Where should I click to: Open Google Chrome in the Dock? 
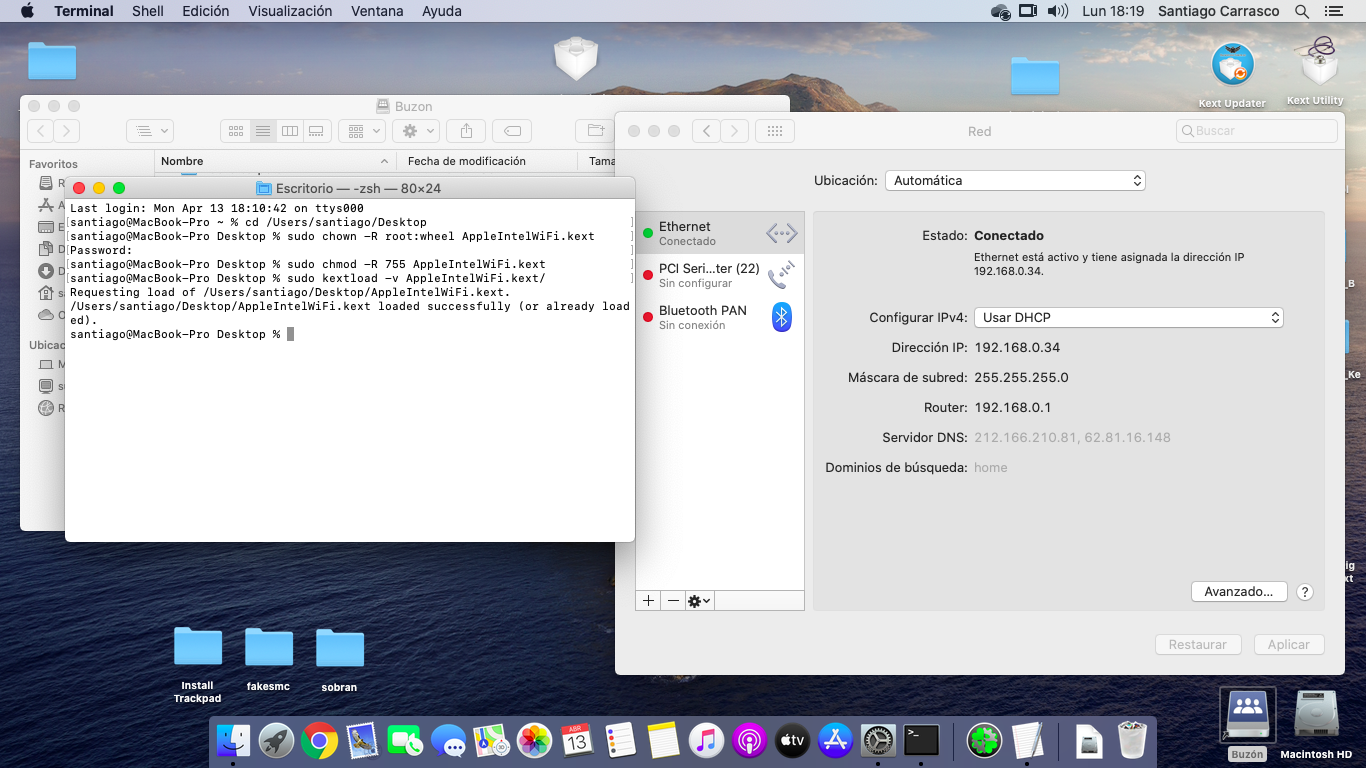click(319, 740)
